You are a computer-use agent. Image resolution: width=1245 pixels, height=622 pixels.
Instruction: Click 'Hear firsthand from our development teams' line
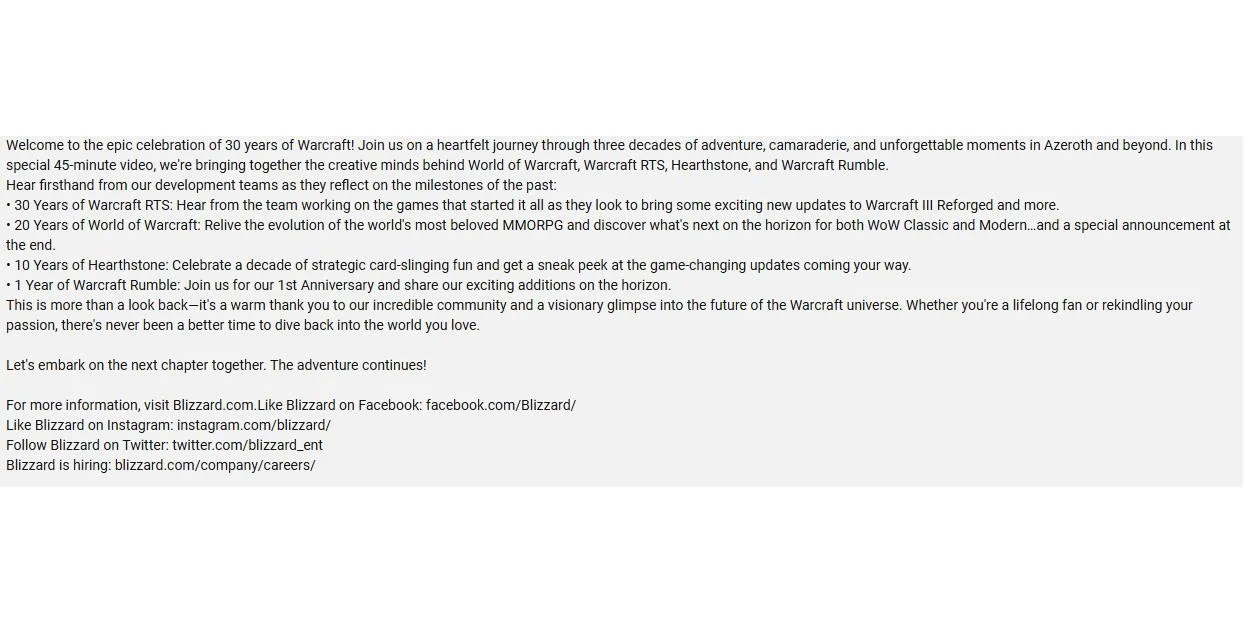pyautogui.click(x=281, y=185)
